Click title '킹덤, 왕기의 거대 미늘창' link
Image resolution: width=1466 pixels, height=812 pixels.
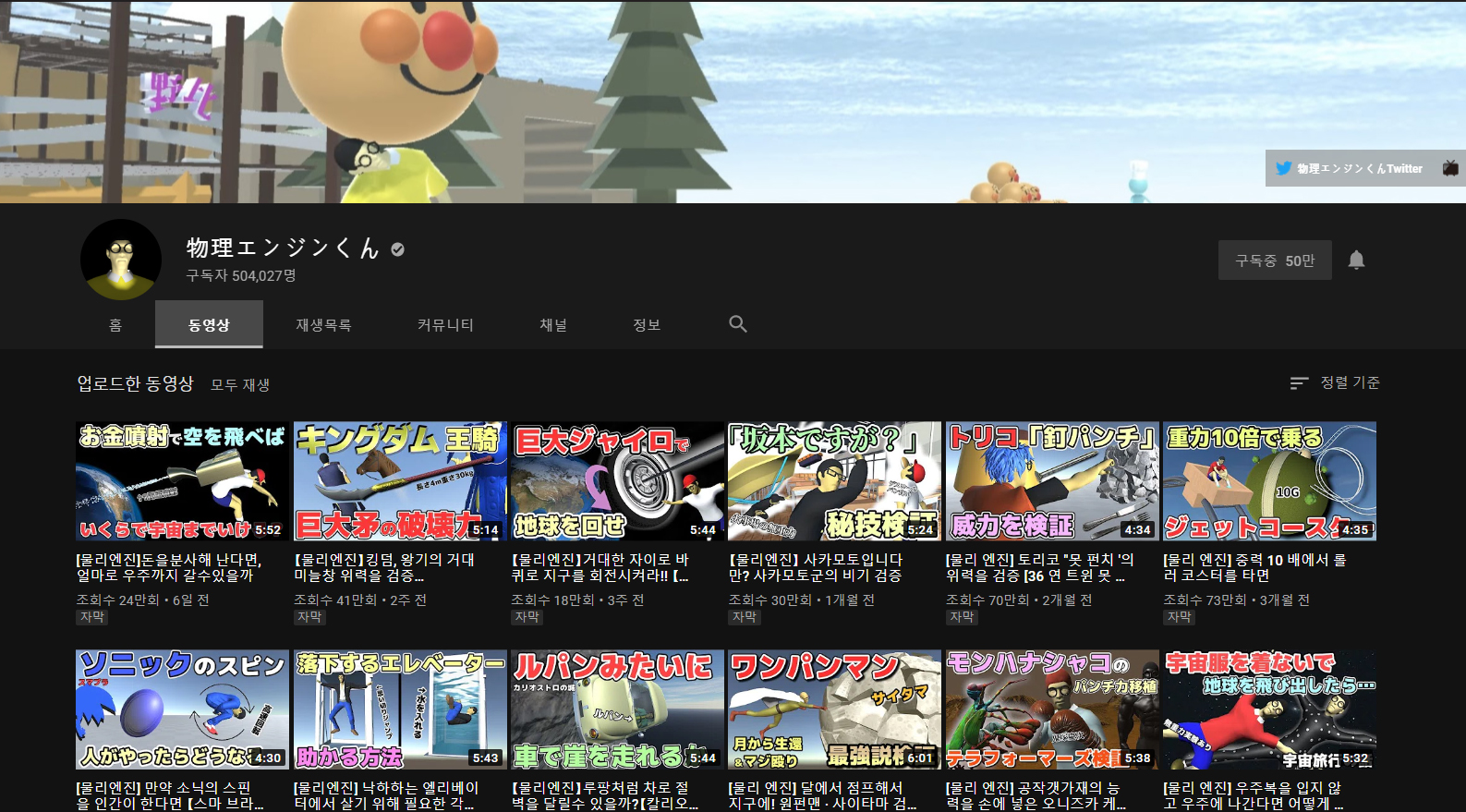tap(384, 567)
